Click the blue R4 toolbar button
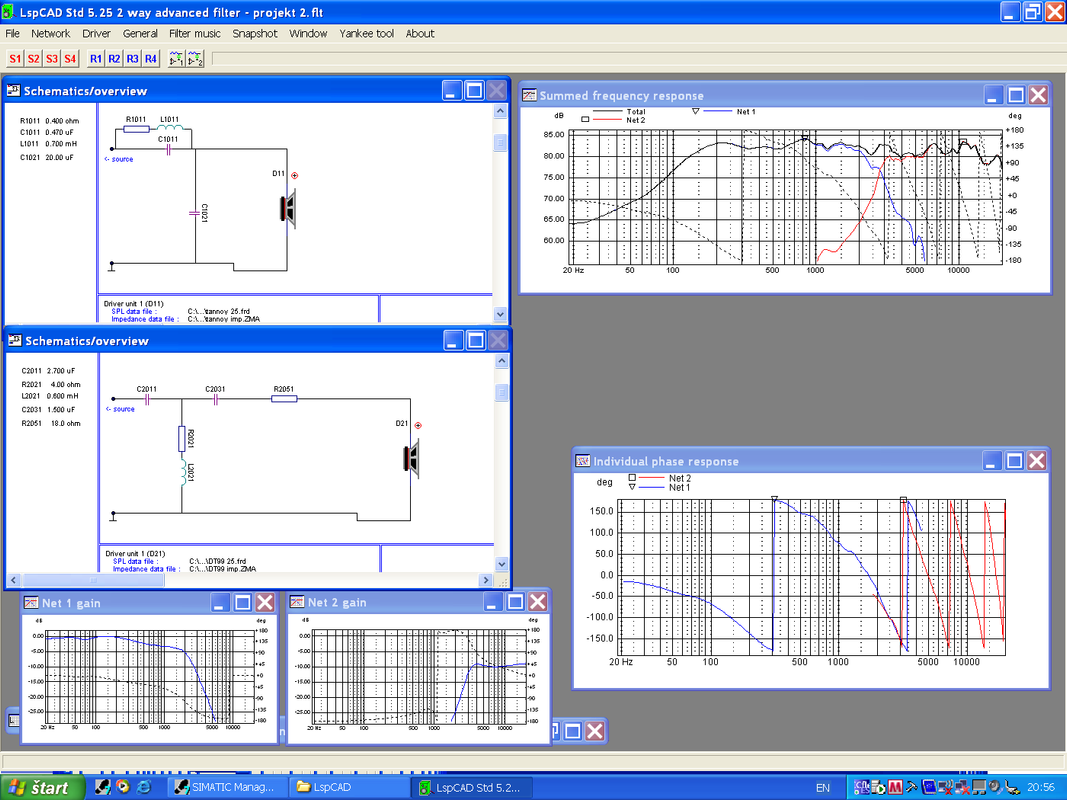1067x800 pixels. click(151, 59)
